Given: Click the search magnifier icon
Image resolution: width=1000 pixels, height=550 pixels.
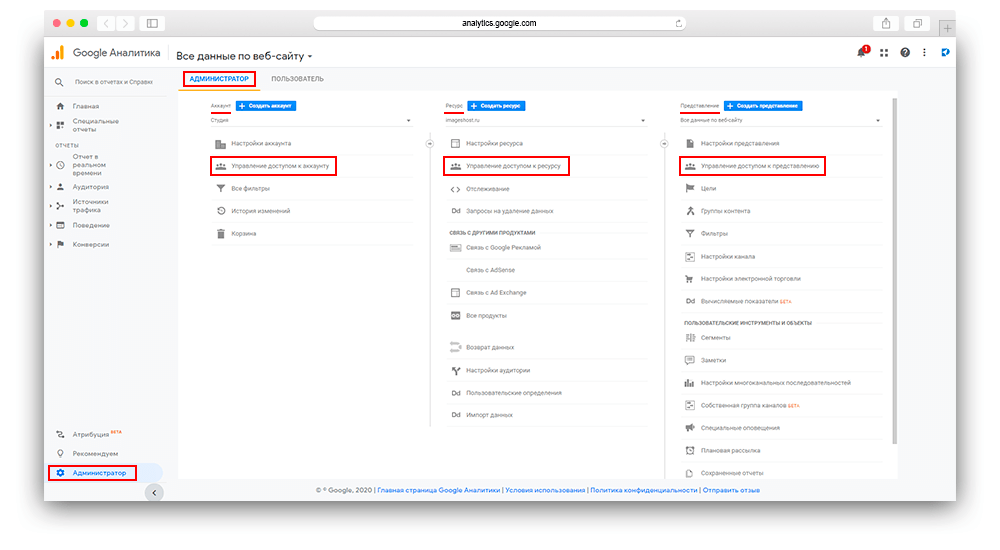Looking at the screenshot, I should pos(59,82).
